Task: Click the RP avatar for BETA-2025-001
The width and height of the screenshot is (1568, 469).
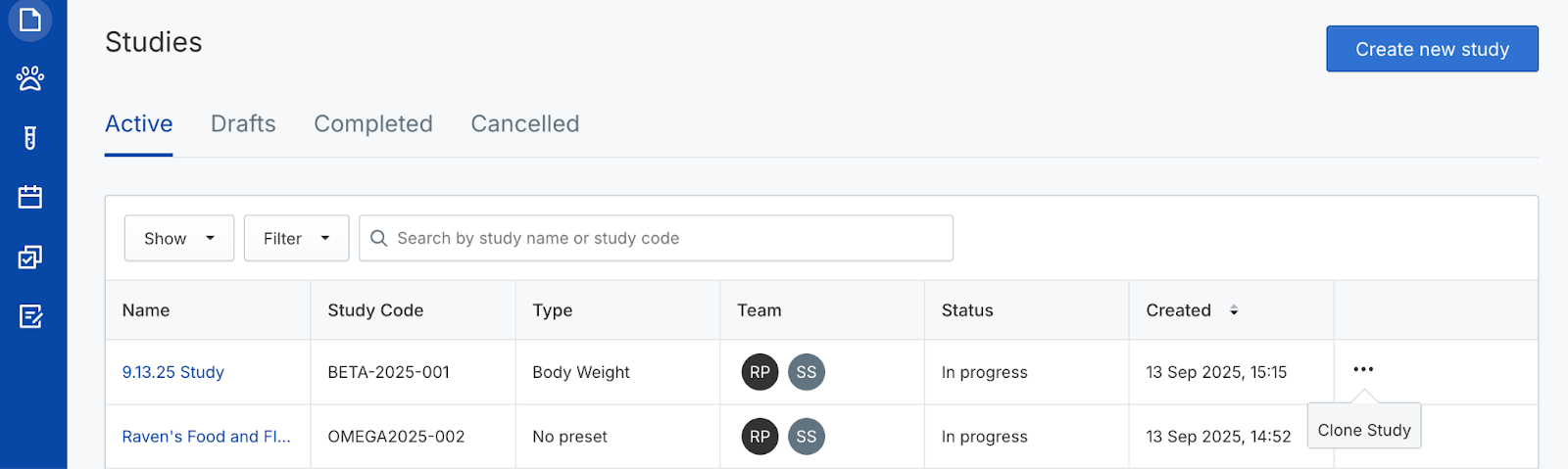Action: [x=759, y=372]
